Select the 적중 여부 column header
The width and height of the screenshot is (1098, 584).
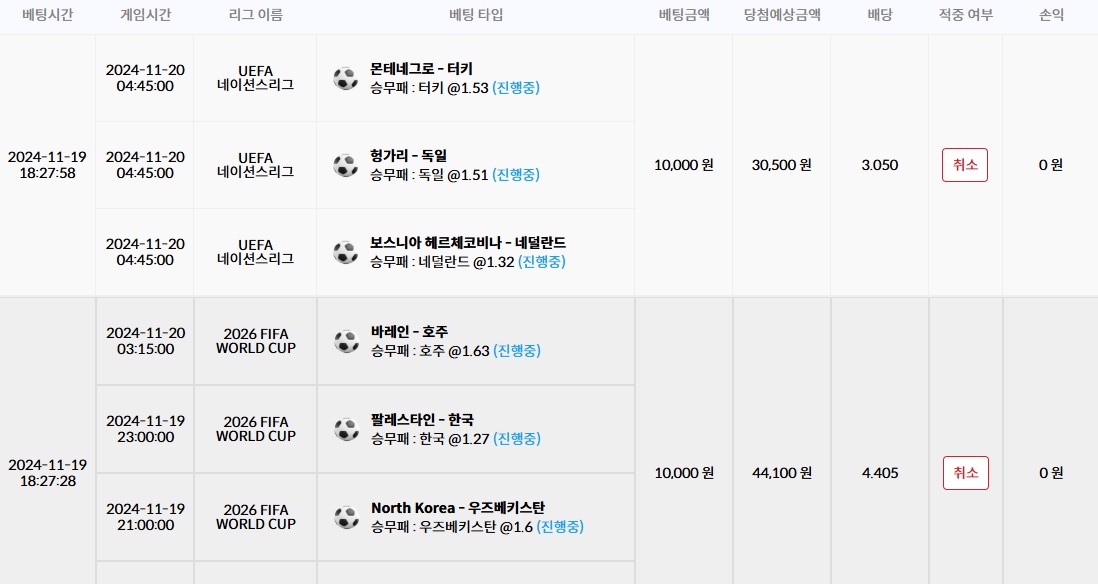(966, 15)
